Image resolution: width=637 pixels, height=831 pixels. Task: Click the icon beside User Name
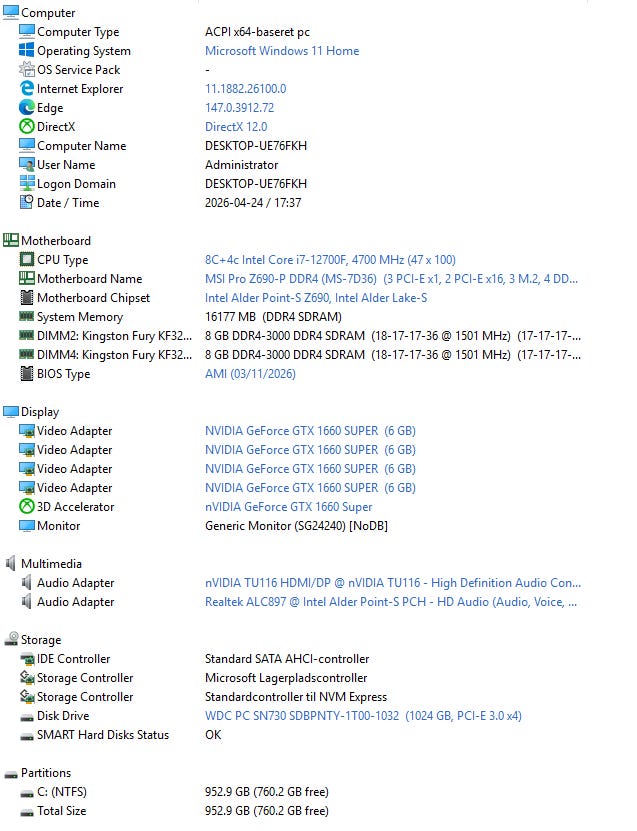tap(26, 164)
